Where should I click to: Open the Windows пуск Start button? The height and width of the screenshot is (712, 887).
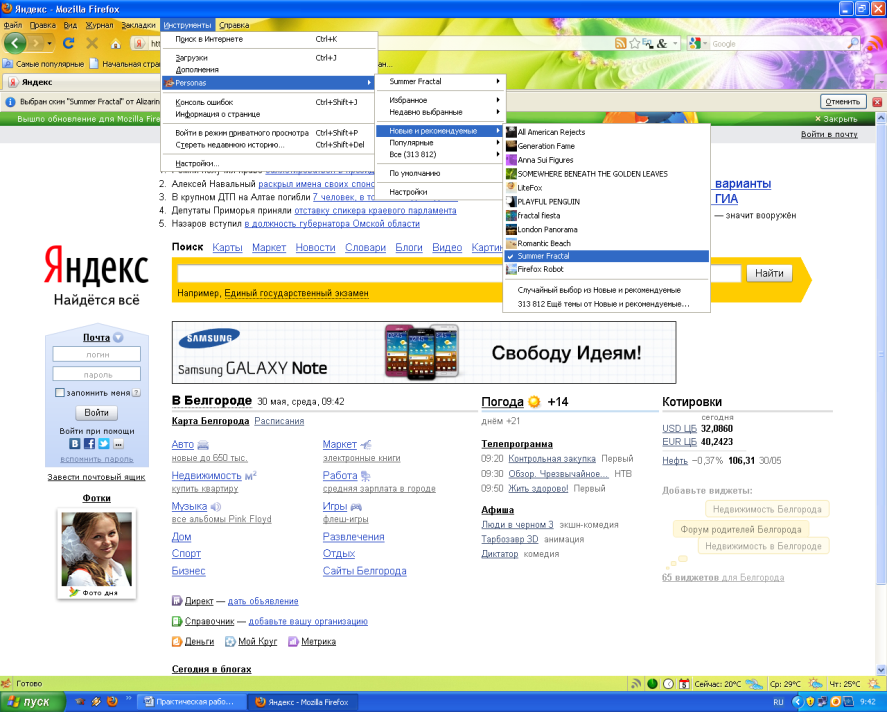32,702
